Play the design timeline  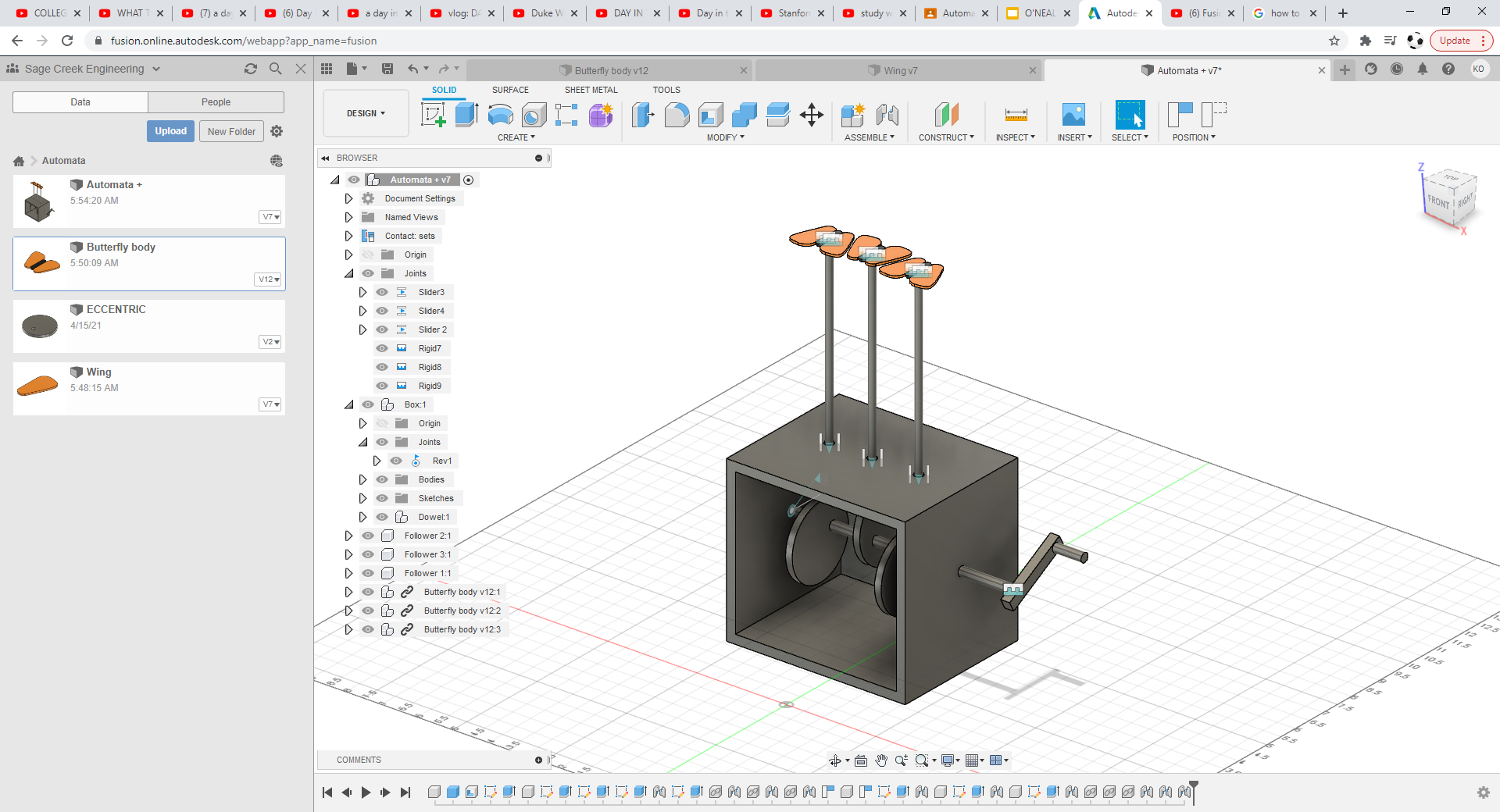pyautogui.click(x=366, y=792)
